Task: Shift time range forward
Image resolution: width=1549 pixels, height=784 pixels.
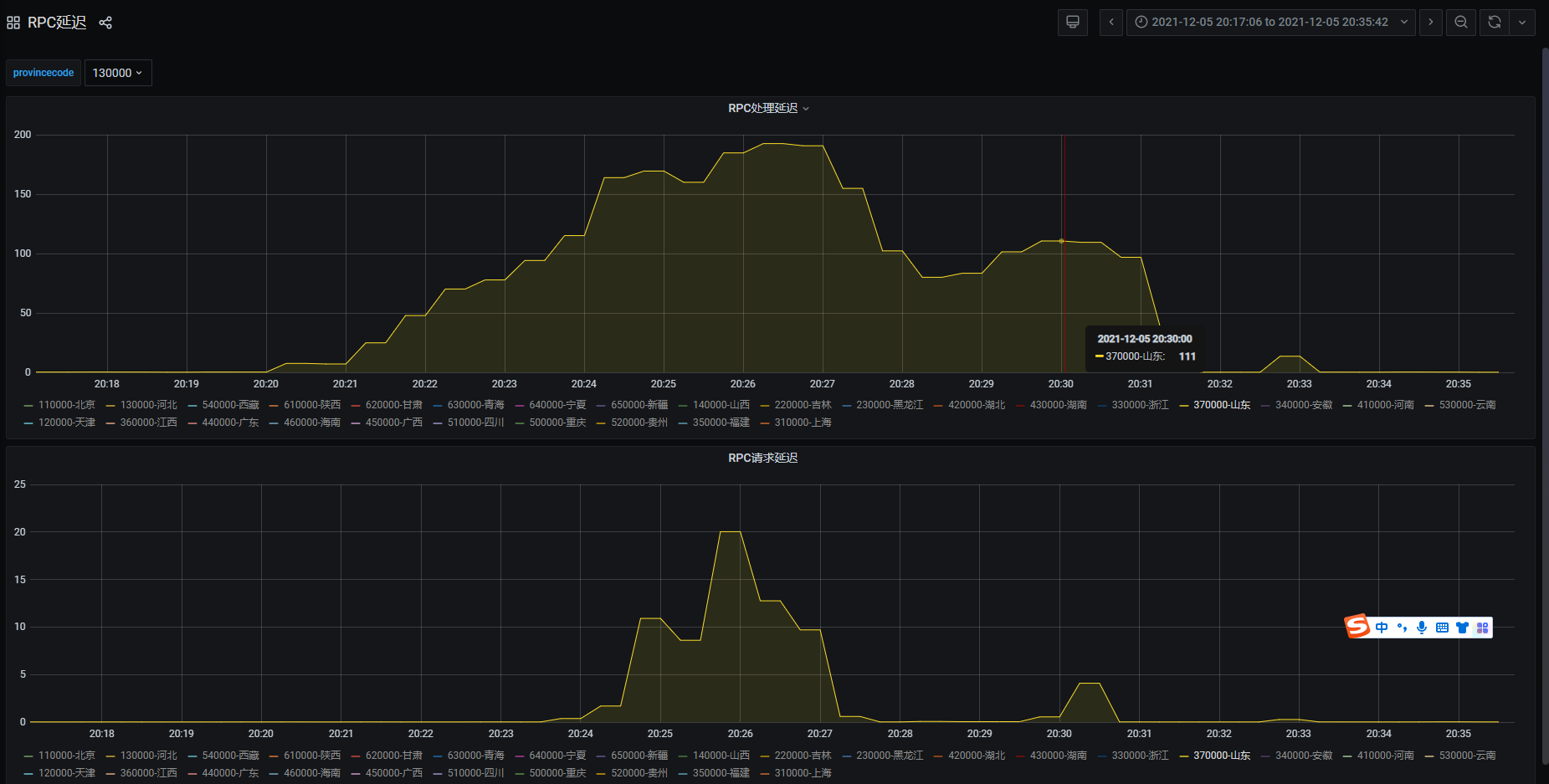Action: point(1431,23)
